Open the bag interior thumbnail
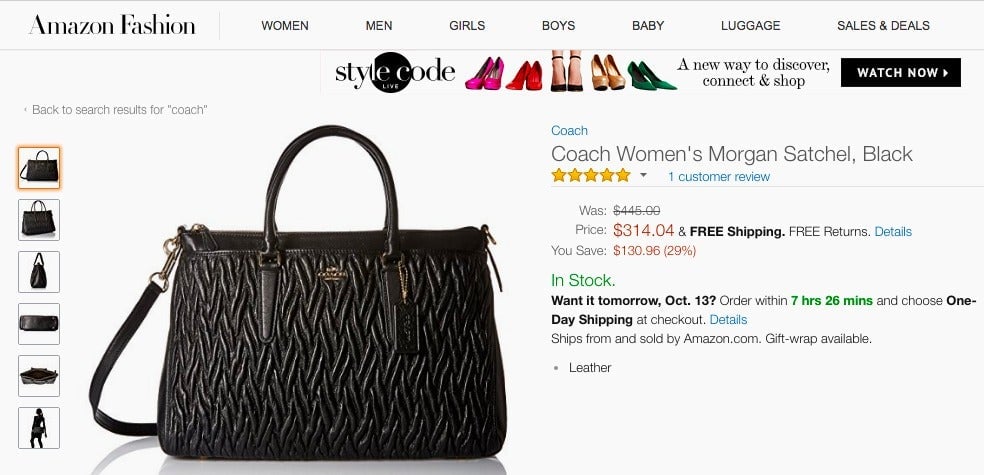The width and height of the screenshot is (984, 475). tap(39, 376)
